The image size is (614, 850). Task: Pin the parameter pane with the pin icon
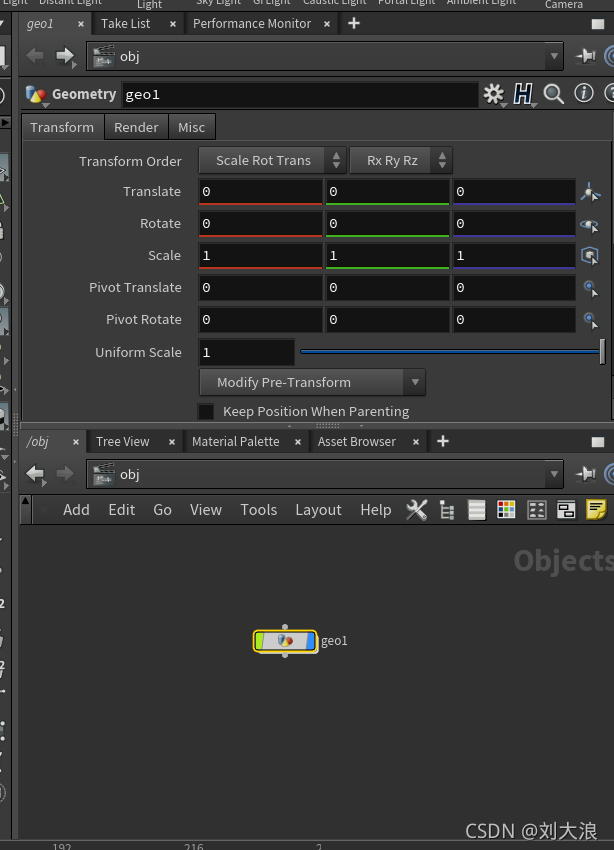pos(585,56)
